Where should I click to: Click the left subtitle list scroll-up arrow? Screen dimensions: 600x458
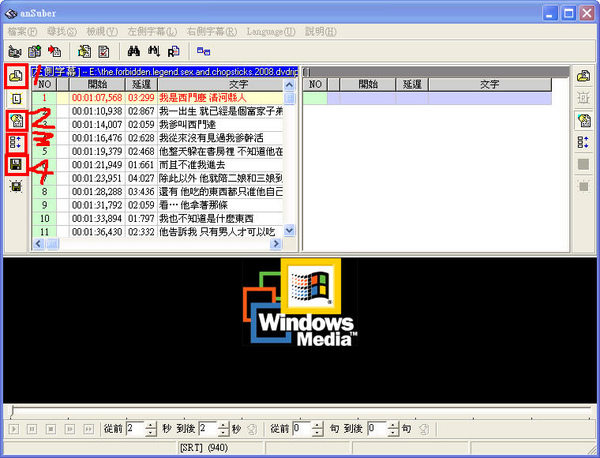pyautogui.click(x=289, y=85)
